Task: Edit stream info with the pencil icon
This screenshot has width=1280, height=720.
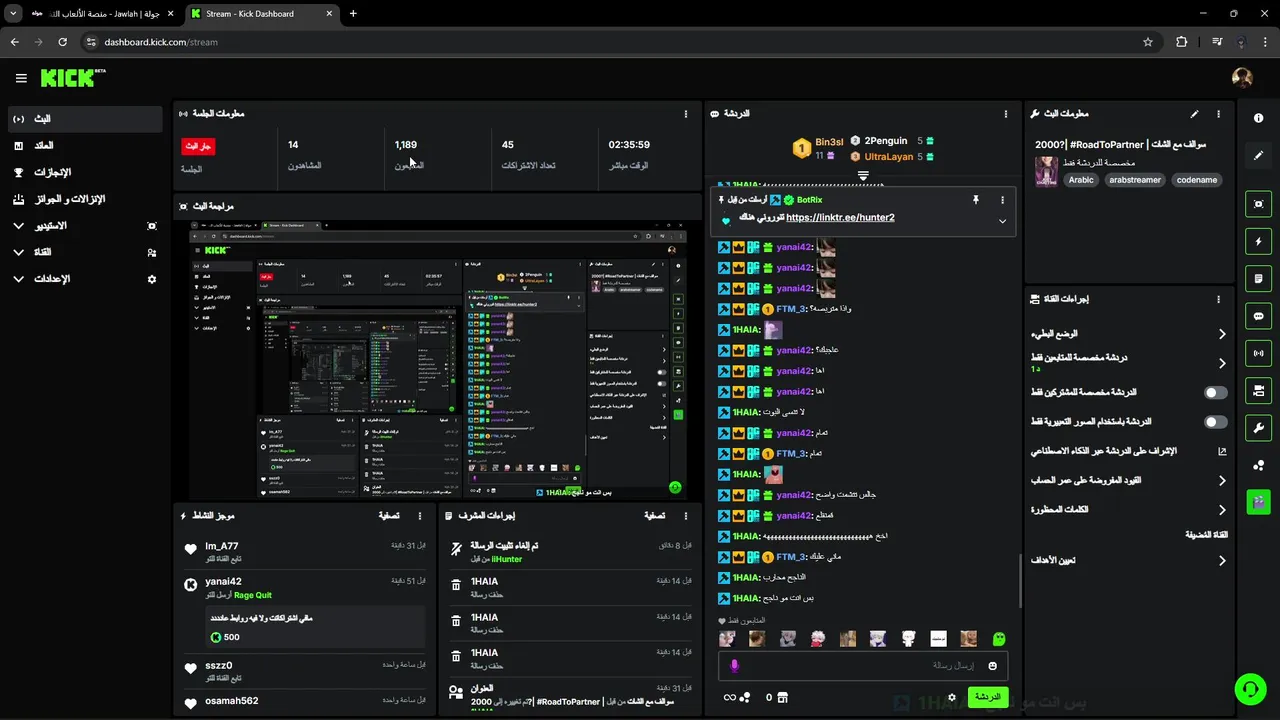Action: click(x=1194, y=114)
